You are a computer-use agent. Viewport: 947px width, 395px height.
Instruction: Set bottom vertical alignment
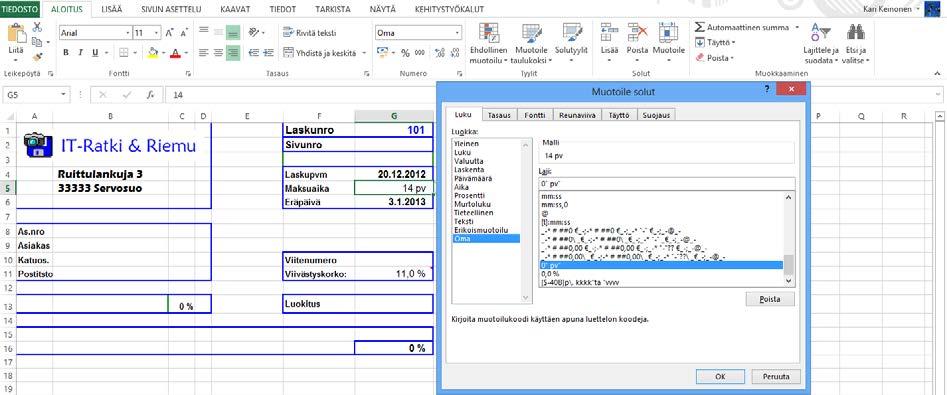[x=233, y=32]
